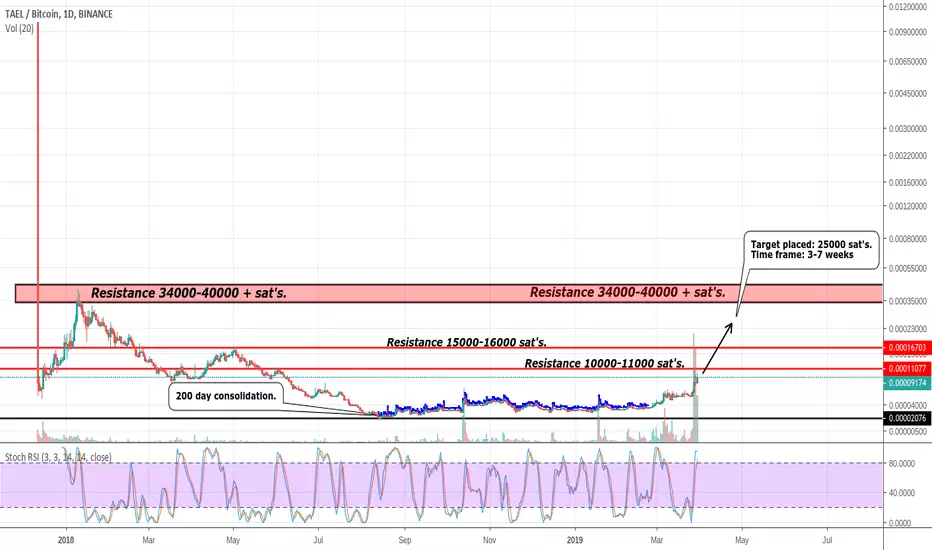Click the black 0.00002076 price tag
932x550 pixels.
(908, 418)
